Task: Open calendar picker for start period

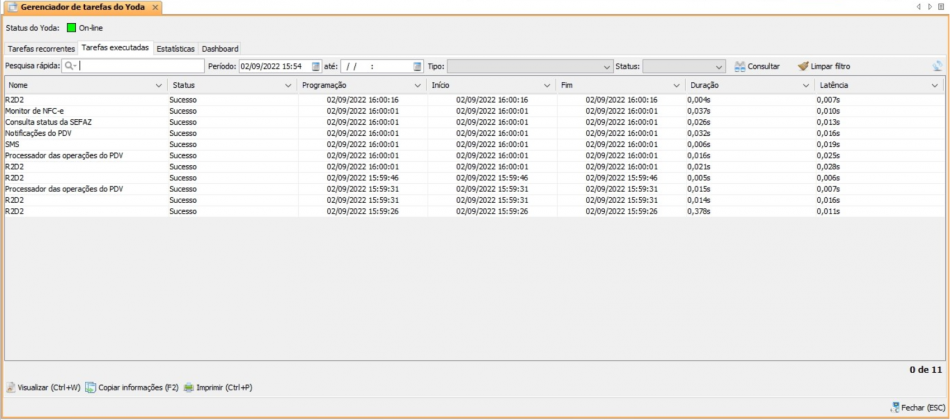Action: [x=316, y=66]
